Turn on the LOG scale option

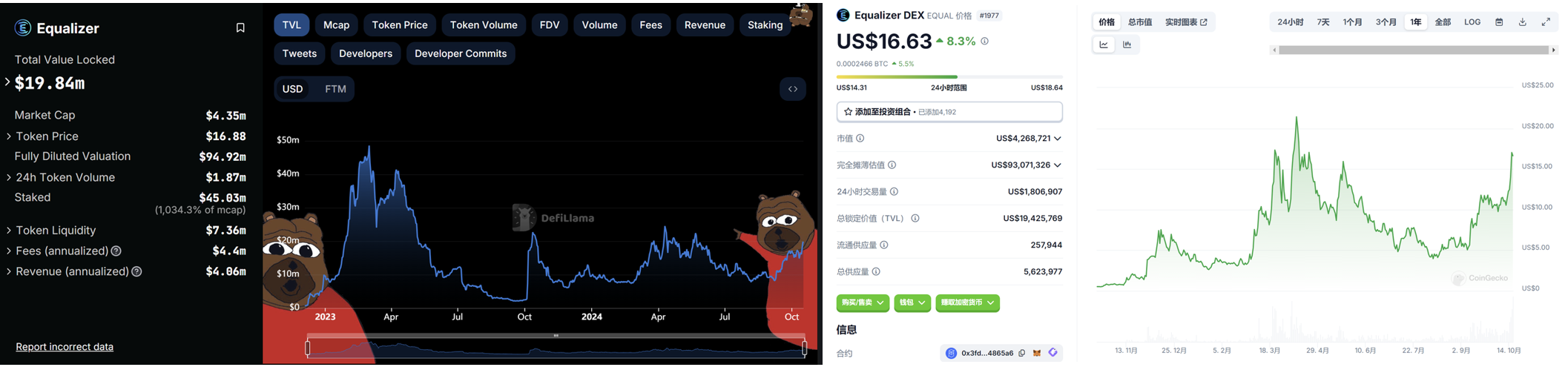(1472, 22)
